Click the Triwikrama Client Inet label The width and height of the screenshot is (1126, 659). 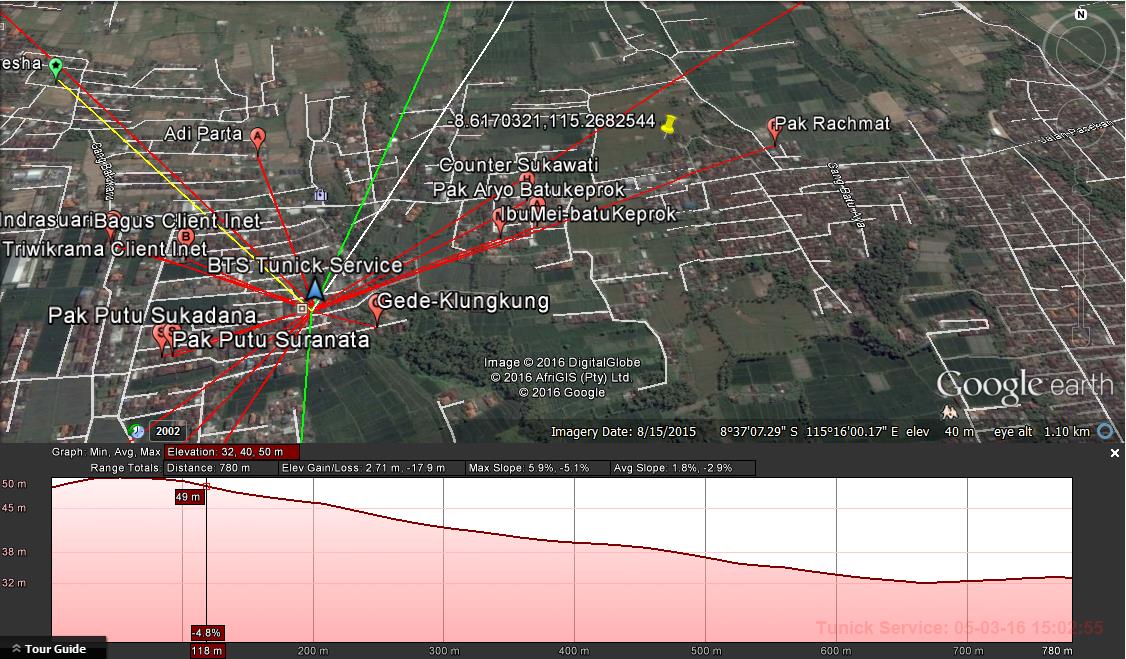pyautogui.click(x=105, y=249)
